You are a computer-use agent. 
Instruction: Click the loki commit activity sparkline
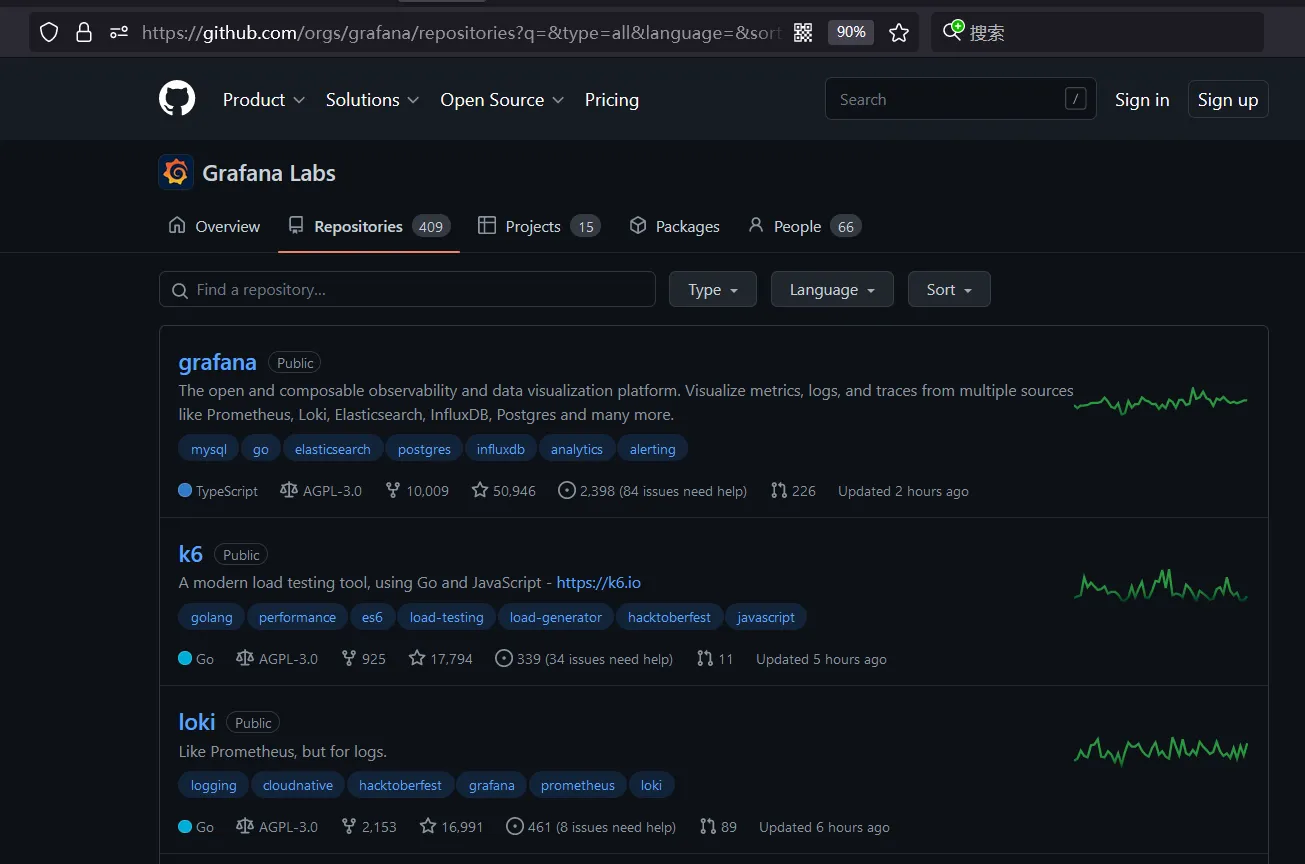1161,750
